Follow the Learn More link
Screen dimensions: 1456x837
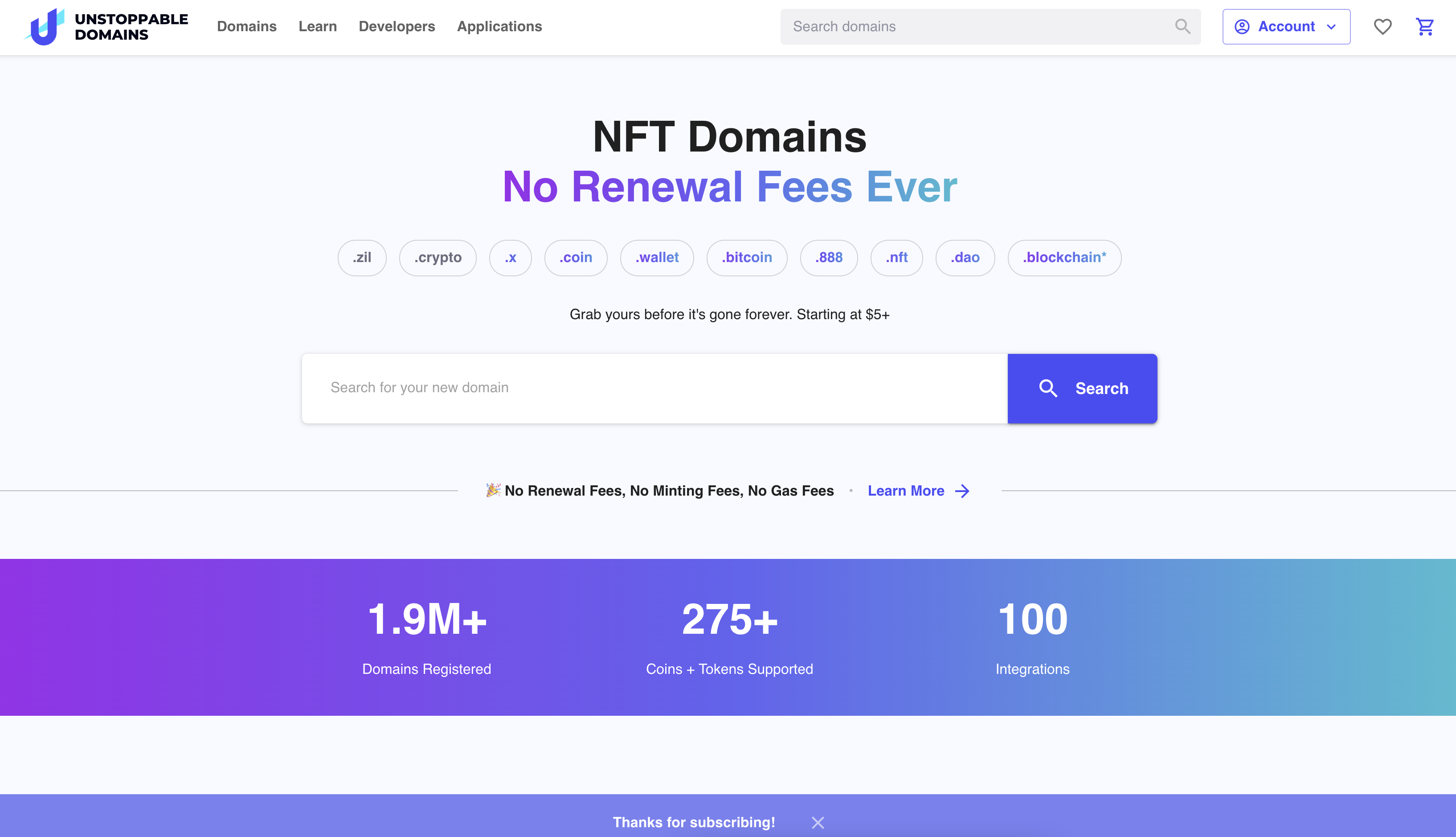[919, 490]
